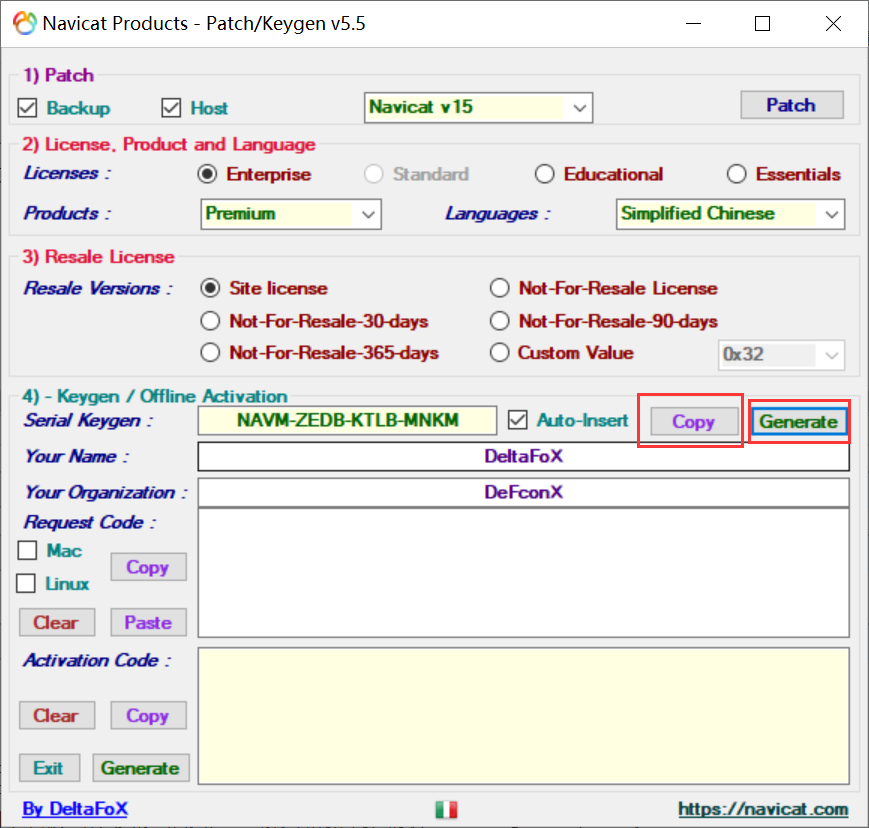Image resolution: width=869 pixels, height=828 pixels.
Task: Toggle the Backup checkbox
Action: point(27,108)
